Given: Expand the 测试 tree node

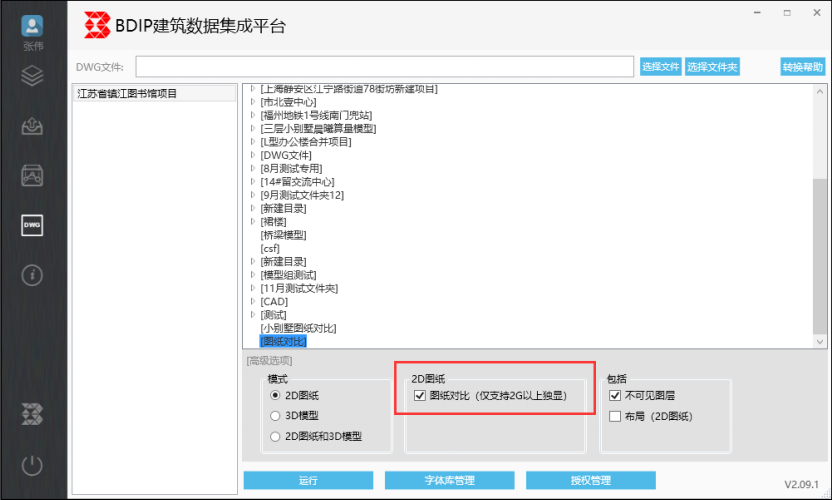Looking at the screenshot, I should tap(253, 314).
